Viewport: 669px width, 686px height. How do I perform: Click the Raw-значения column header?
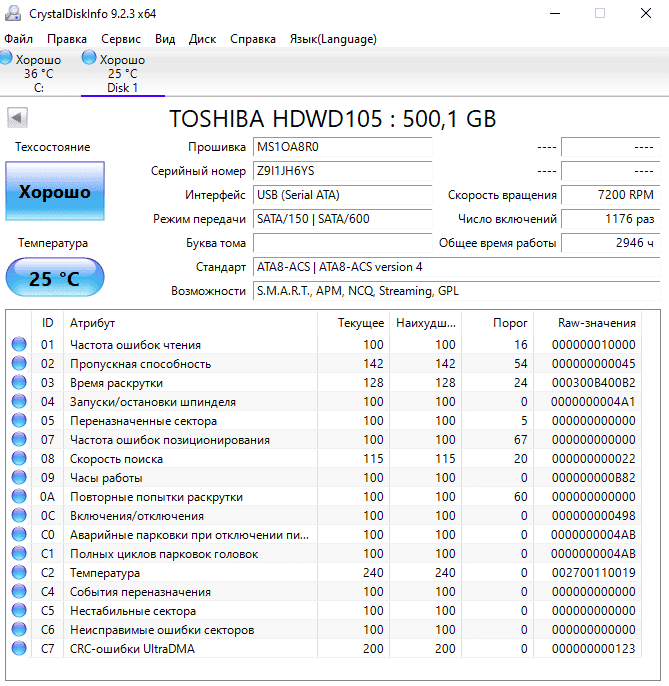(x=597, y=323)
